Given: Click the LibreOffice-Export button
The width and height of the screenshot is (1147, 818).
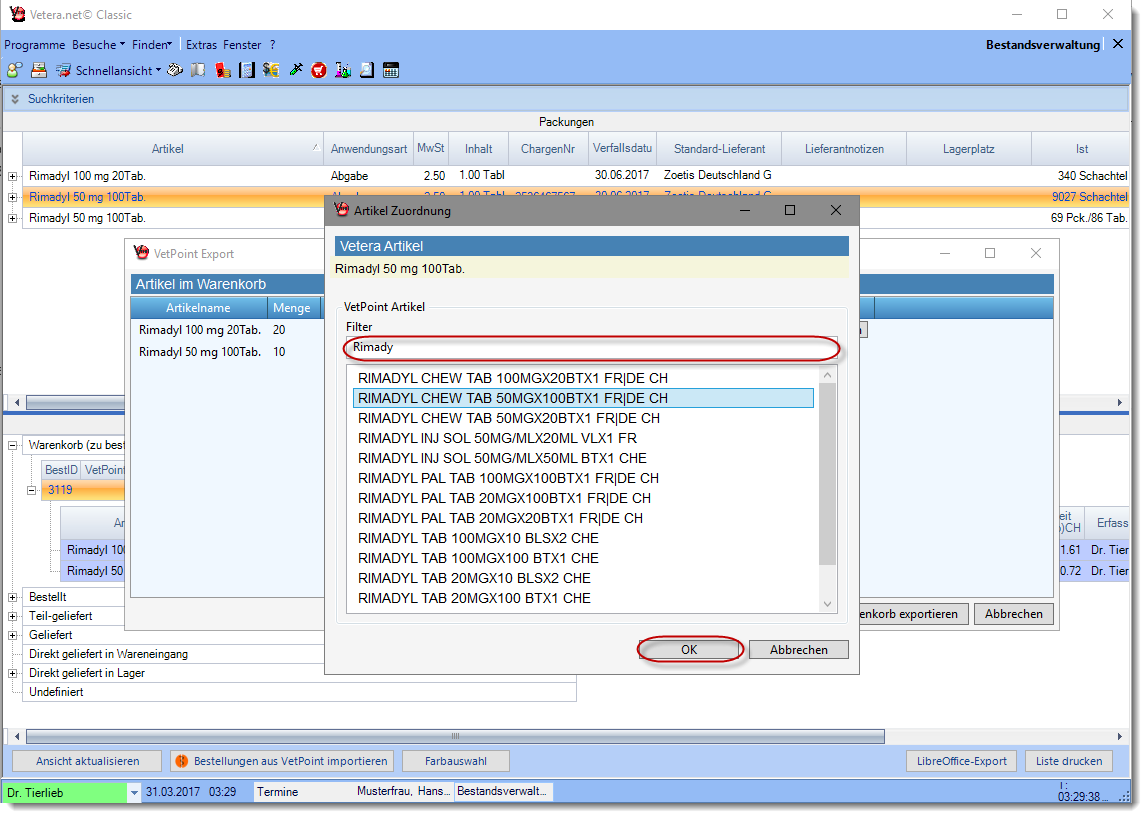Looking at the screenshot, I should (x=961, y=761).
